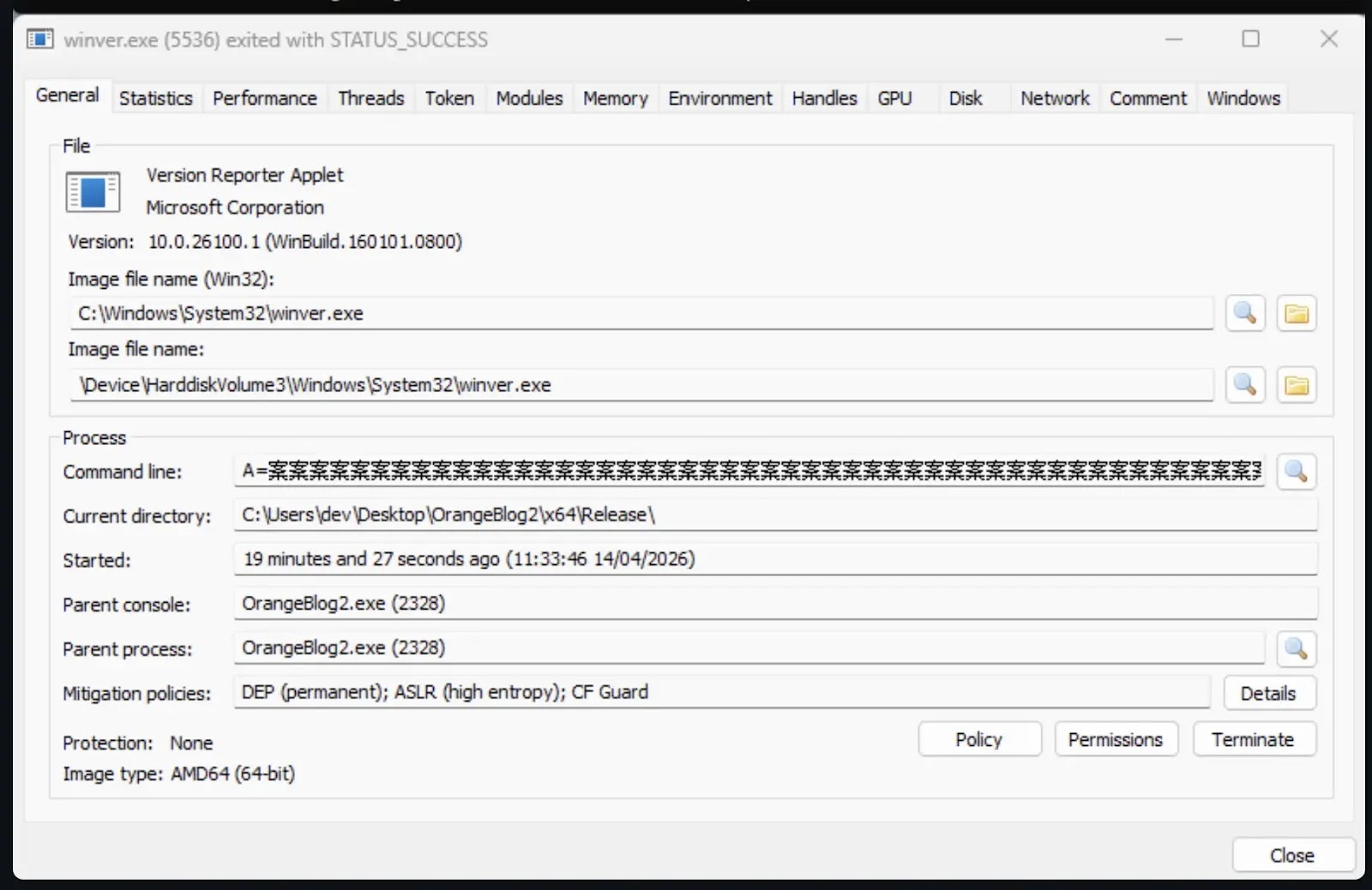Close the window using title bar X

(1329, 39)
